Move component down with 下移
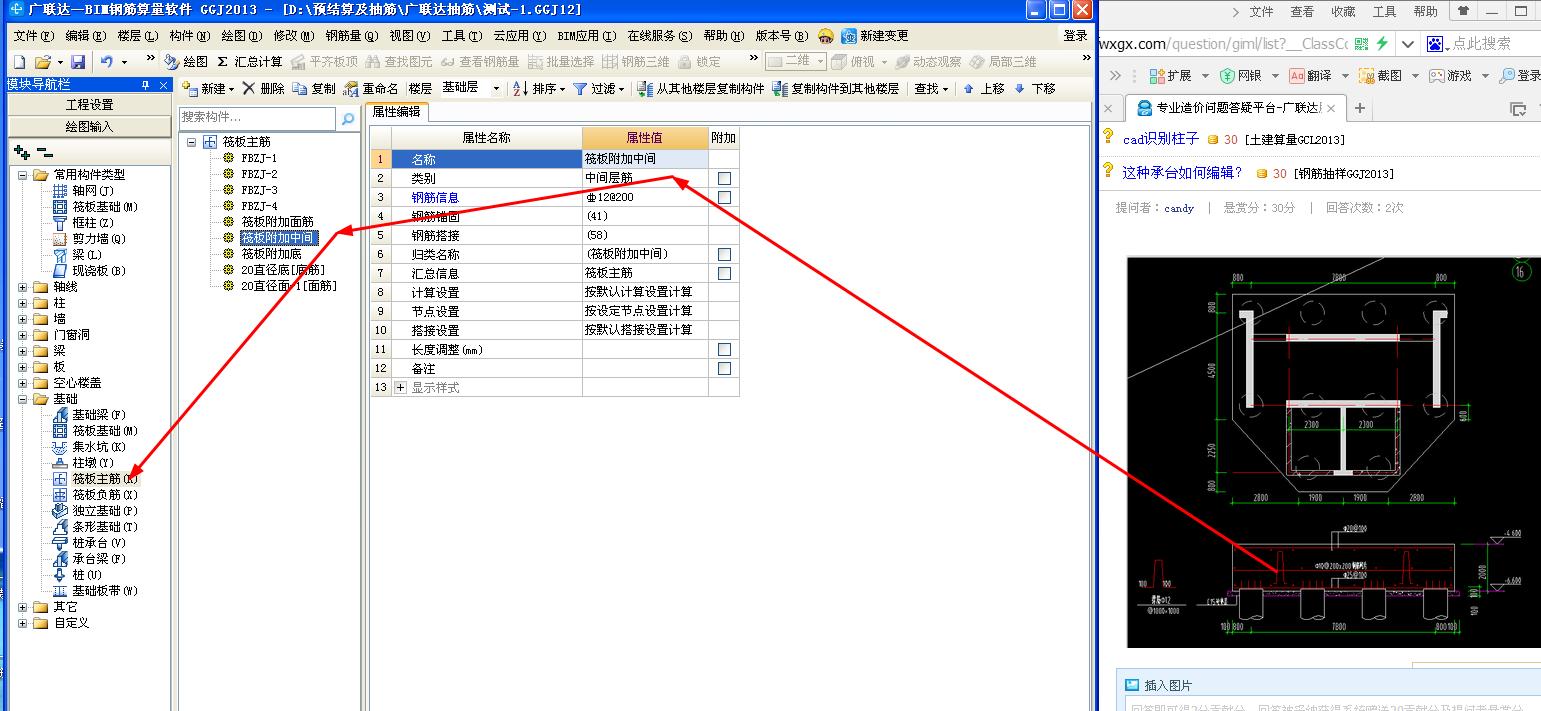Screen dimensions: 1541x711 click(1034, 88)
